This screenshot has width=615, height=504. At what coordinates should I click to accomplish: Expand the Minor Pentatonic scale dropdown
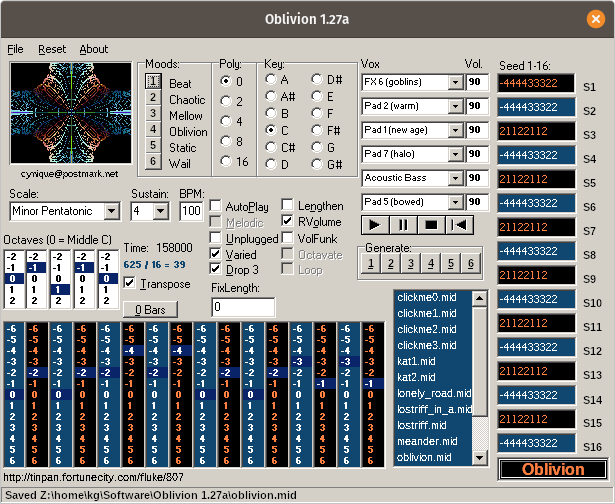click(x=112, y=211)
